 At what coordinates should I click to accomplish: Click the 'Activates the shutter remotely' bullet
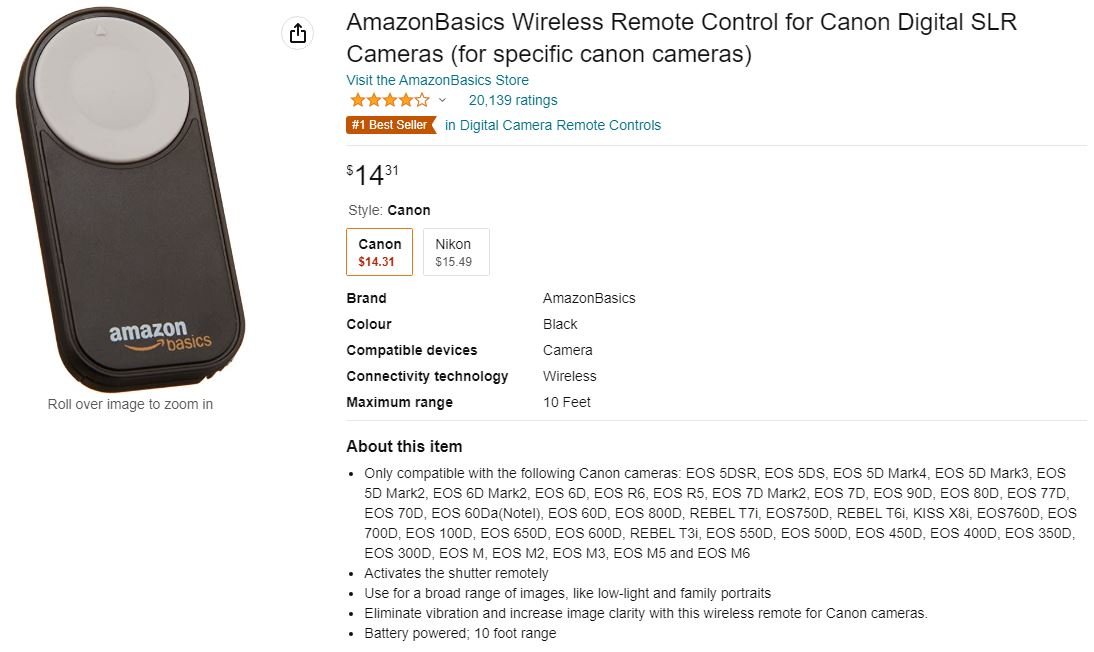(x=456, y=573)
